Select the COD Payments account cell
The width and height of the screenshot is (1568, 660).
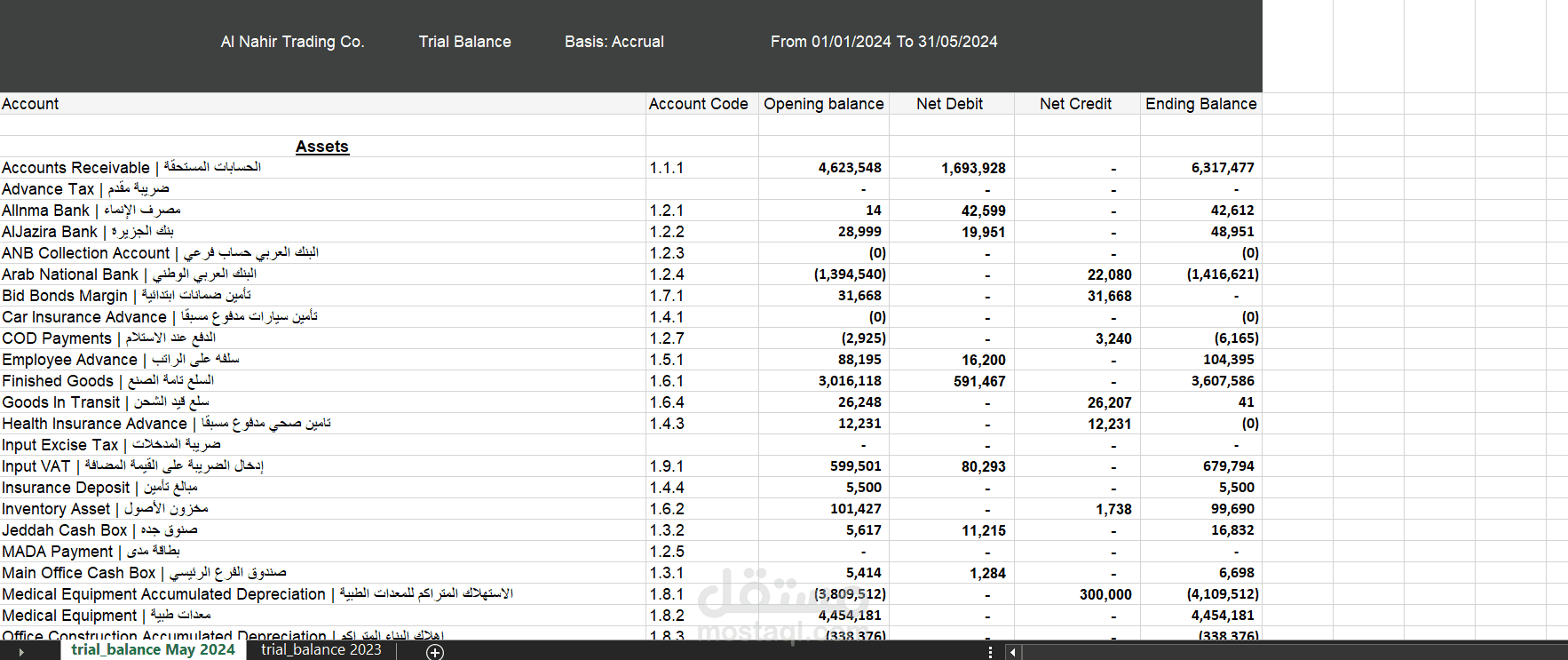pos(322,338)
